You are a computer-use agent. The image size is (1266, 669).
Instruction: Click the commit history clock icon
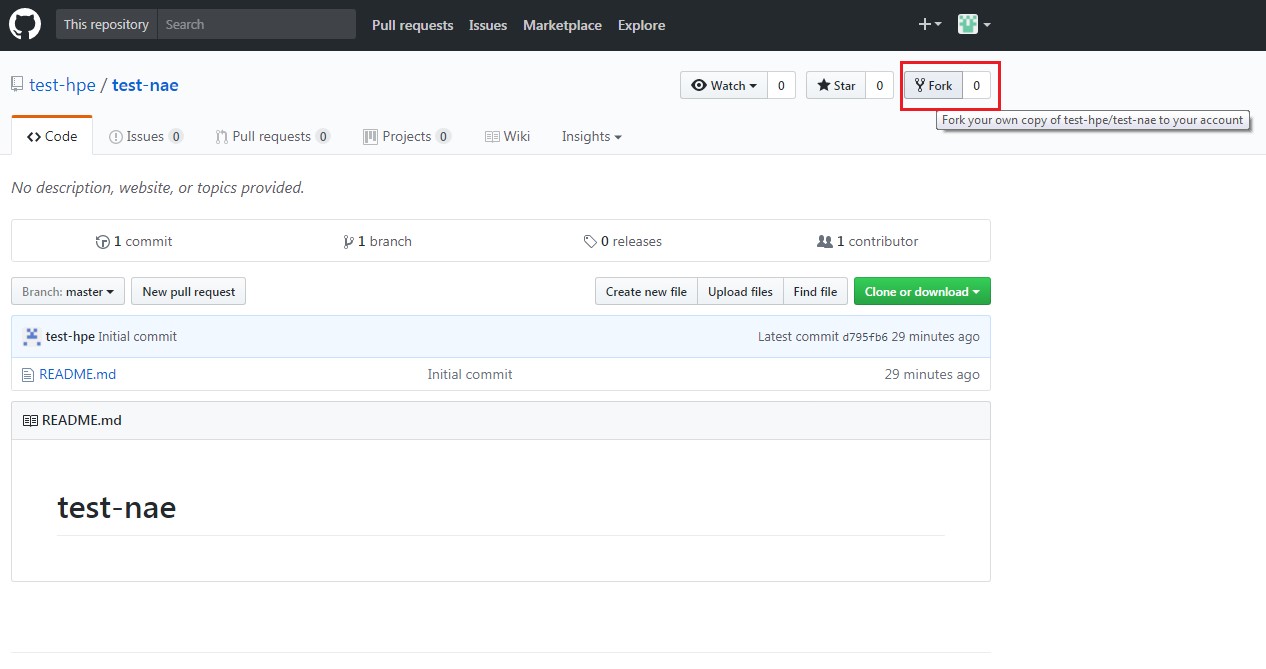pos(102,242)
